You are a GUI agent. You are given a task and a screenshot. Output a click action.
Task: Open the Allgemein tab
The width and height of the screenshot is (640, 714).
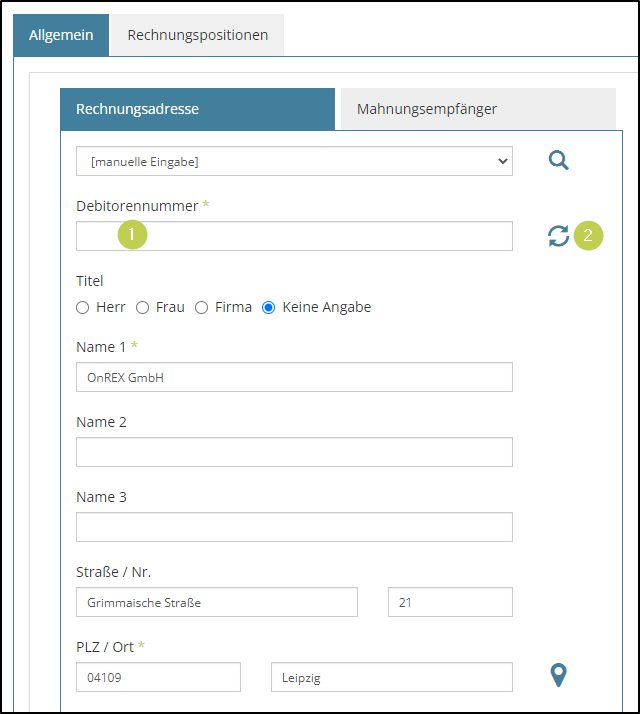tap(61, 35)
